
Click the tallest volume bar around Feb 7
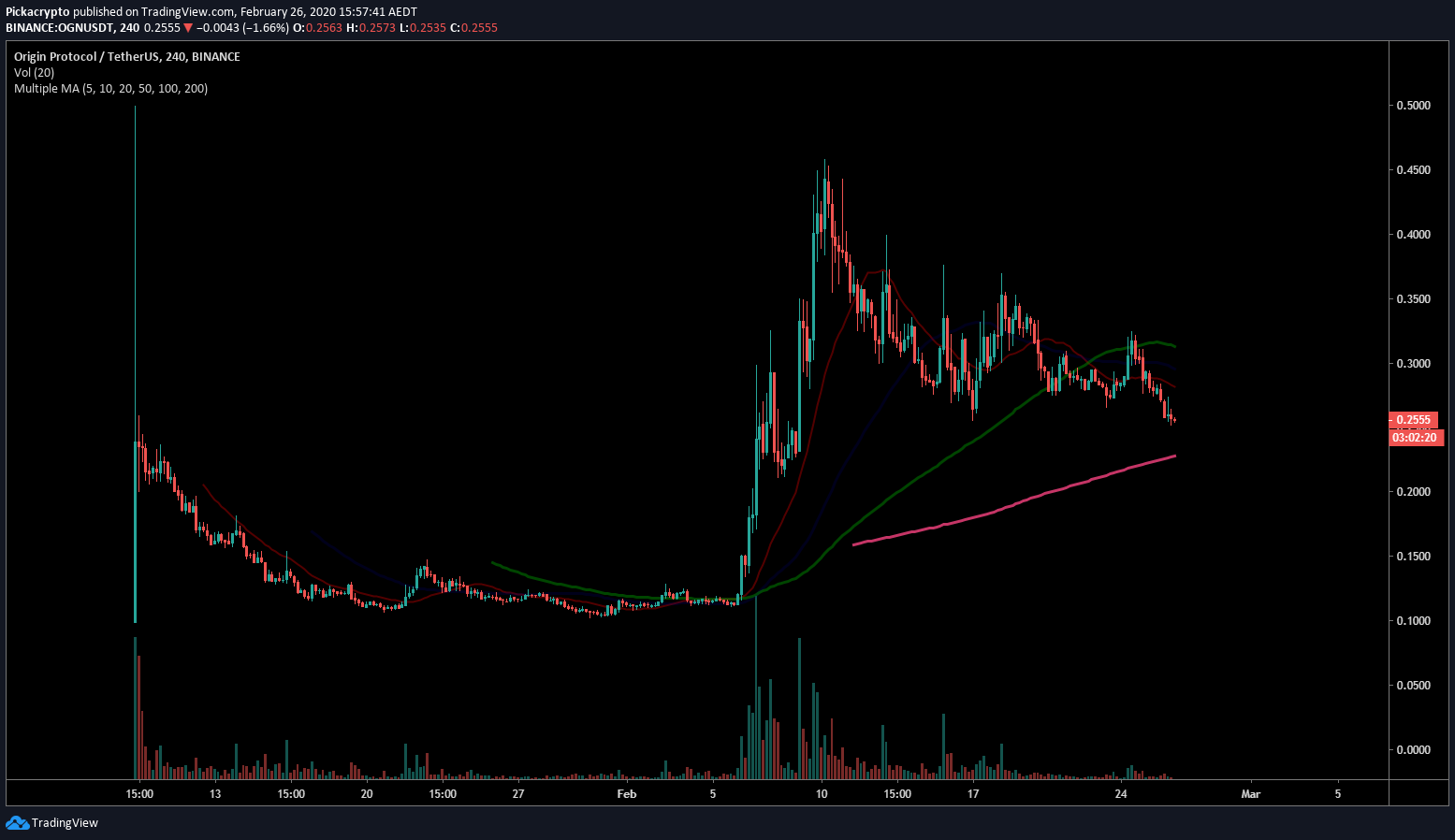point(755,686)
